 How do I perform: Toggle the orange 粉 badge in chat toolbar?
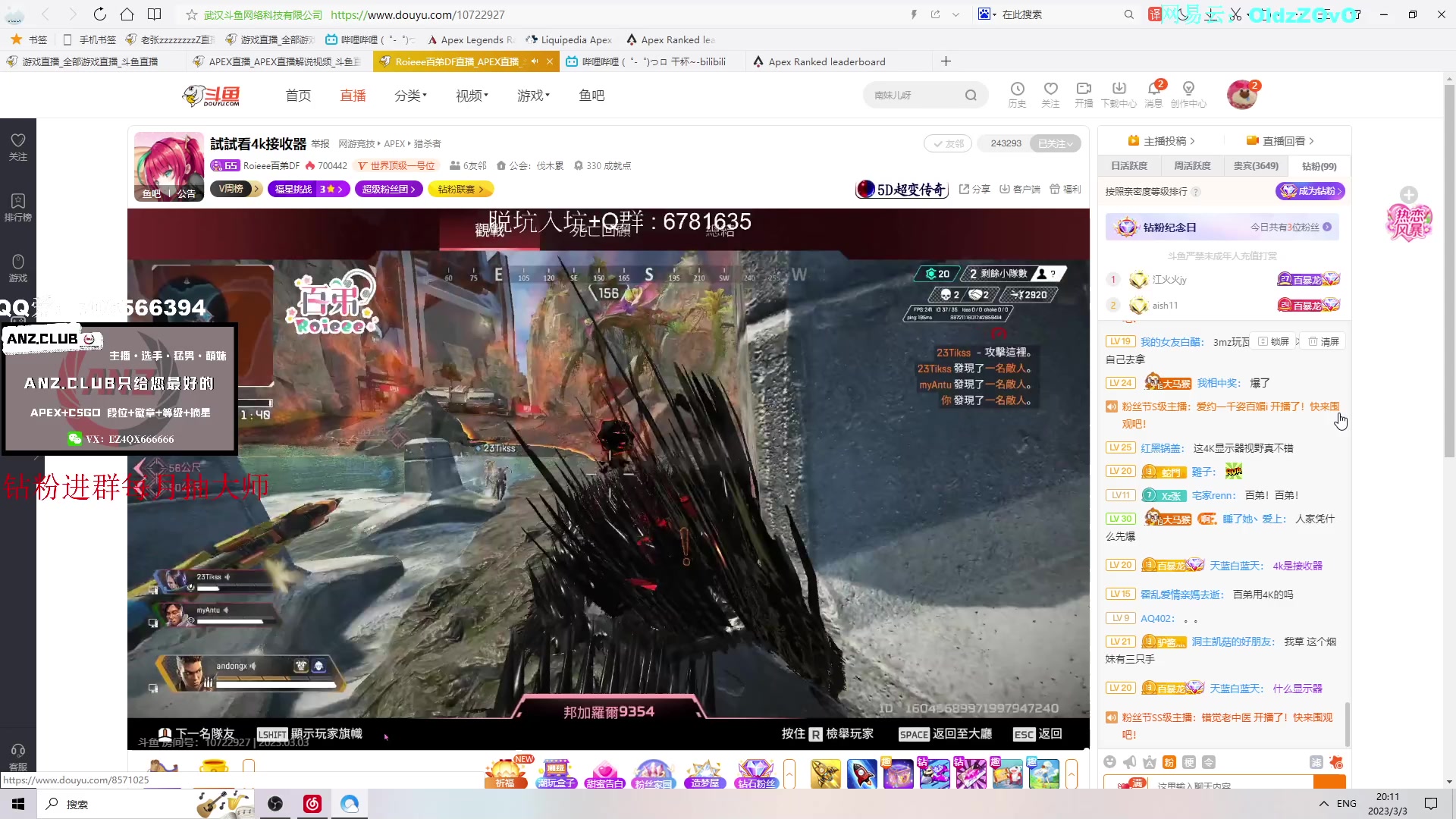(1169, 762)
